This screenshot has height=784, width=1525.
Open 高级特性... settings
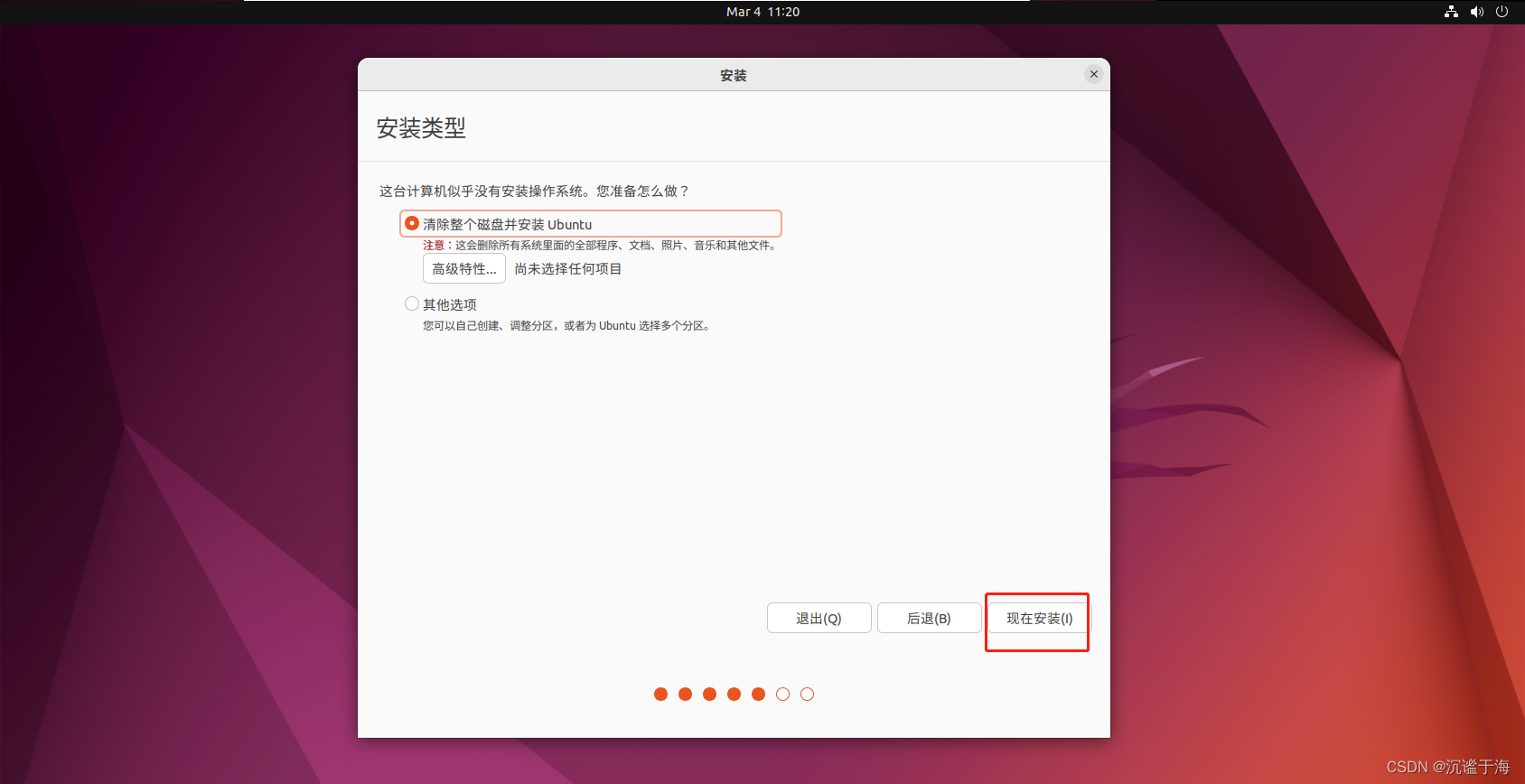464,269
